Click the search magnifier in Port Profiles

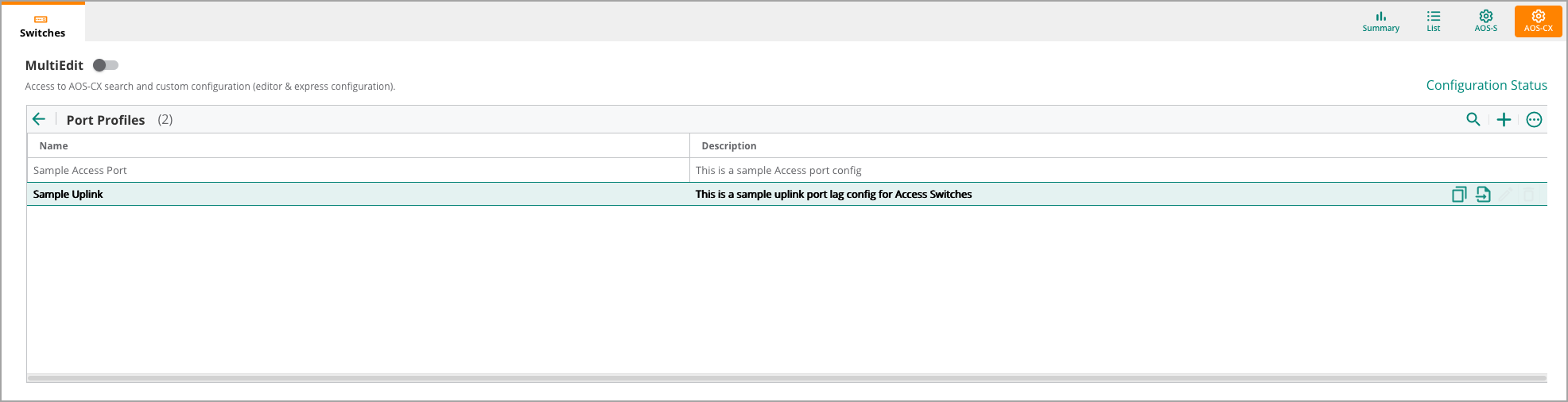(1473, 119)
